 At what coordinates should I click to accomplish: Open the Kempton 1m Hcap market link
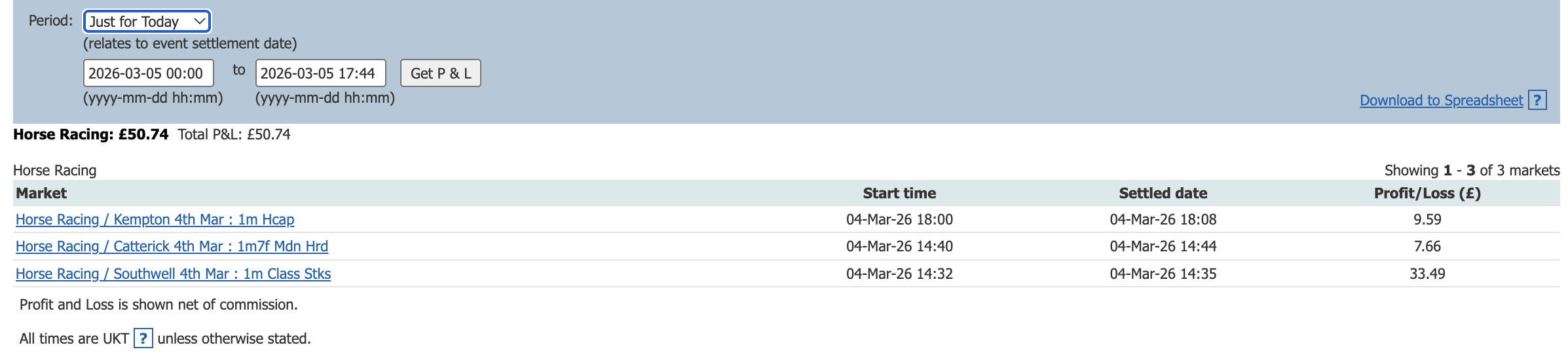pos(155,219)
